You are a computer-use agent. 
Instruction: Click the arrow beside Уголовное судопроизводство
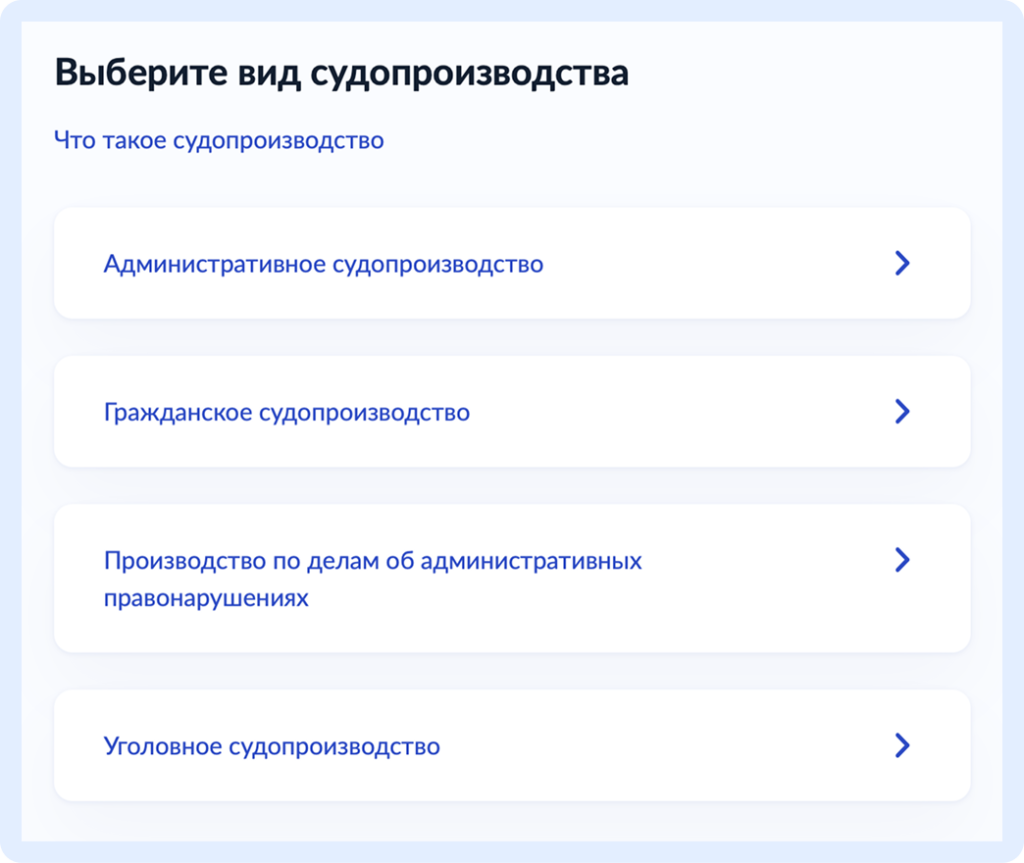tap(902, 746)
